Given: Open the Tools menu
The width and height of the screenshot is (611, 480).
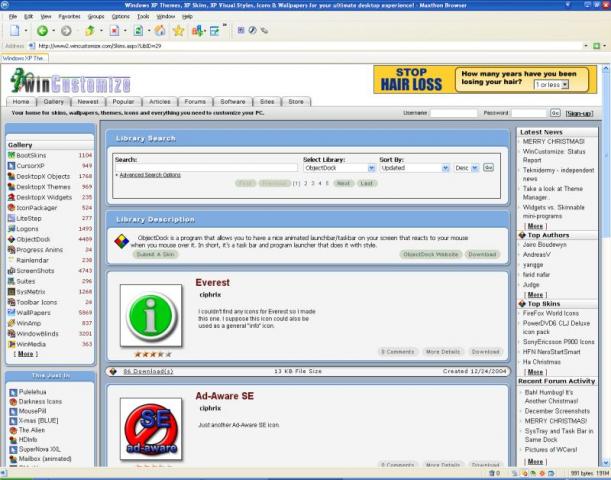Looking at the screenshot, I should [x=143, y=16].
